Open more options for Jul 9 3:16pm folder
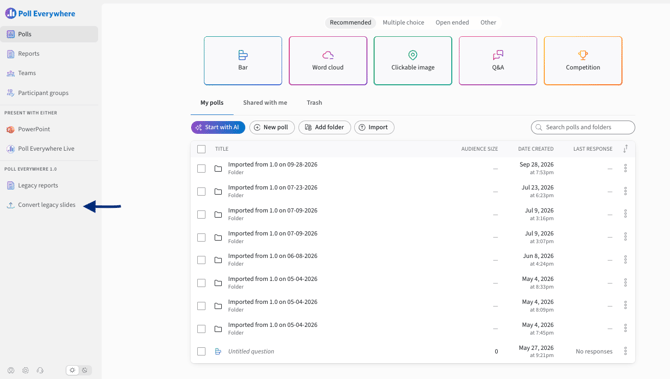The height and width of the screenshot is (379, 670). click(x=625, y=214)
